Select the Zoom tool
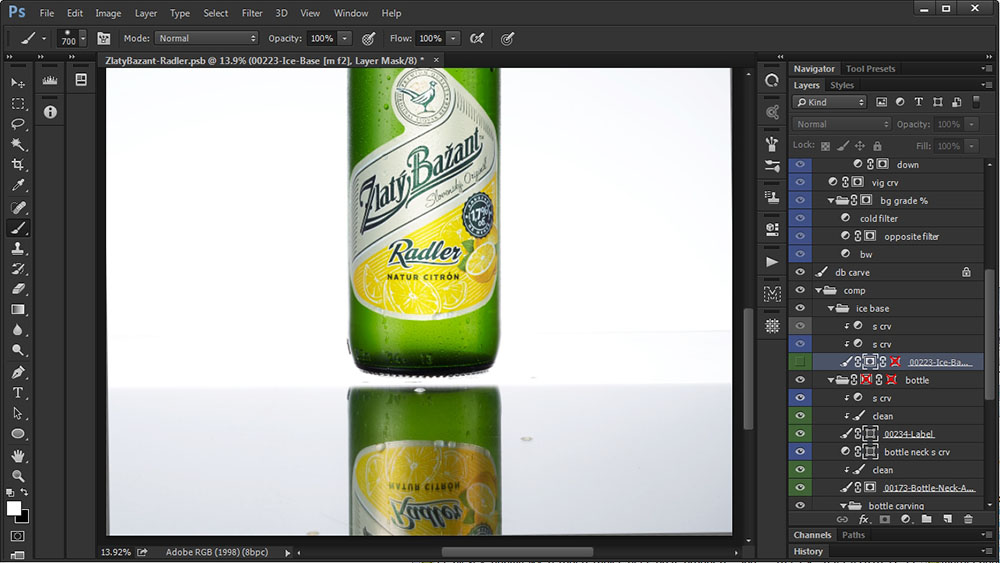This screenshot has height=563, width=1000. click(x=18, y=476)
